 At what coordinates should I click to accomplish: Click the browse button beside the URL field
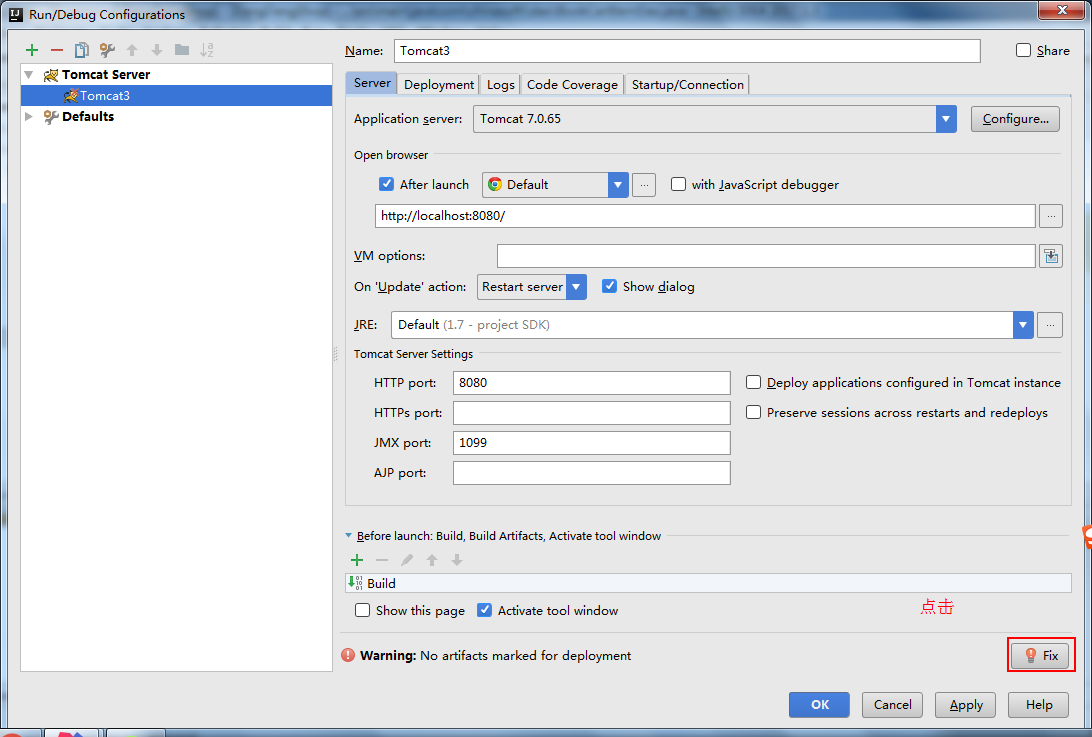1051,216
